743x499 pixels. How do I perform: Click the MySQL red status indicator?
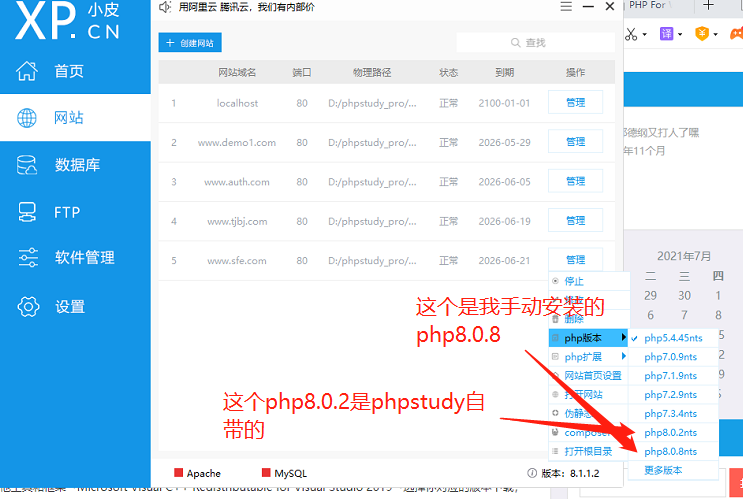266,472
